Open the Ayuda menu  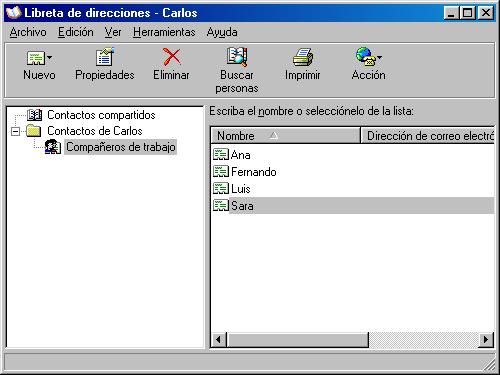click(x=222, y=32)
